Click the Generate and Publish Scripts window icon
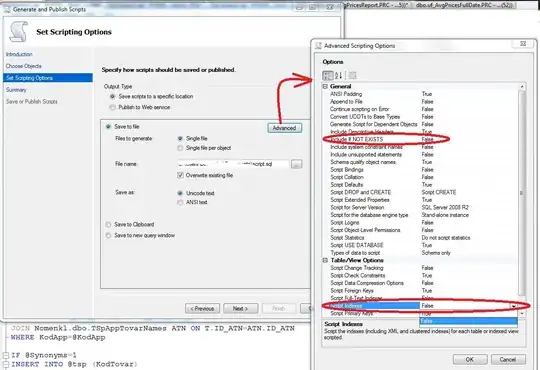 (7, 9)
